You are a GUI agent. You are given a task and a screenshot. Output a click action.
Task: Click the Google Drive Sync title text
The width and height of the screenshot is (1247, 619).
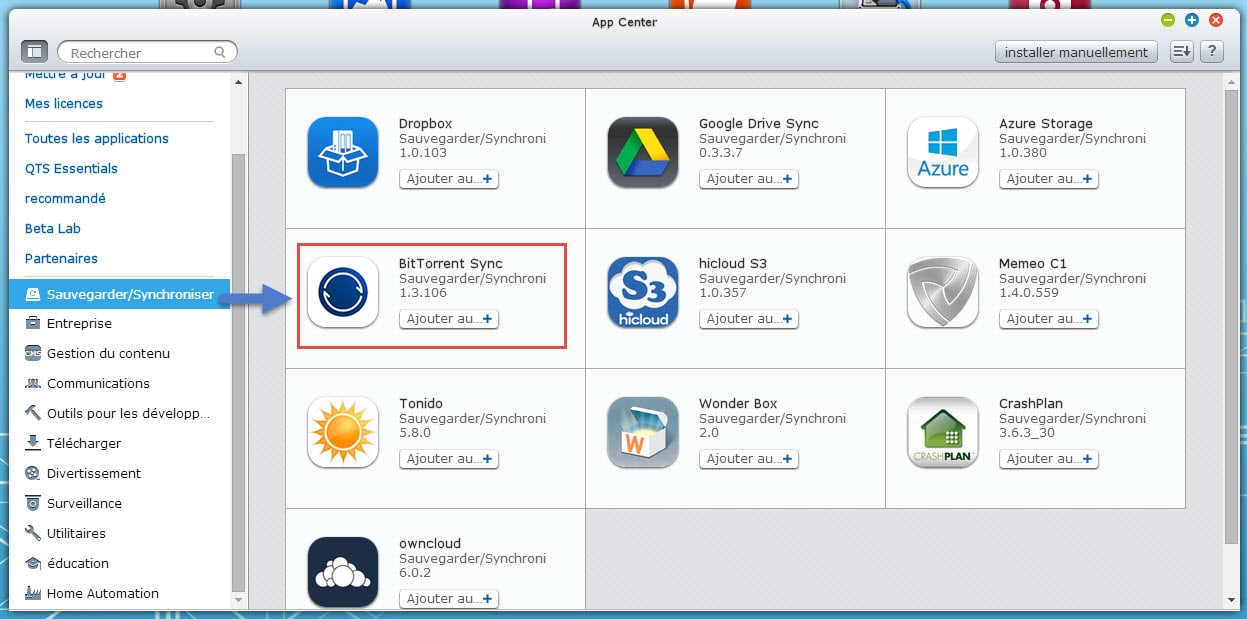(x=759, y=124)
